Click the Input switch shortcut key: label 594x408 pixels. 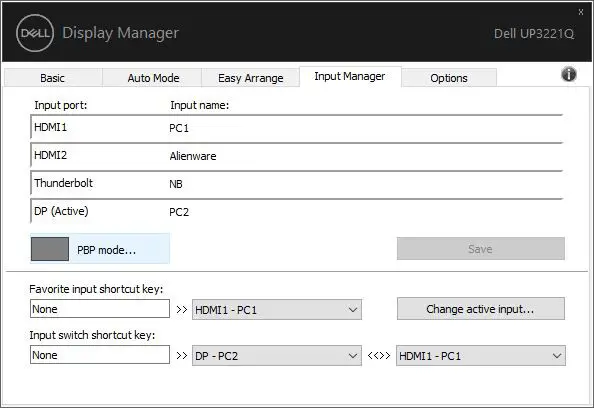pos(92,335)
